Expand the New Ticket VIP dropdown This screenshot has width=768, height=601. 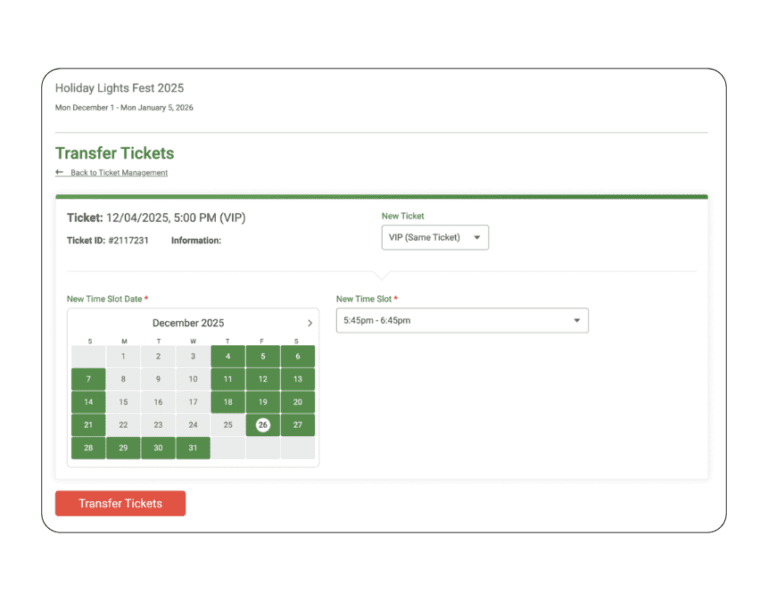point(435,238)
